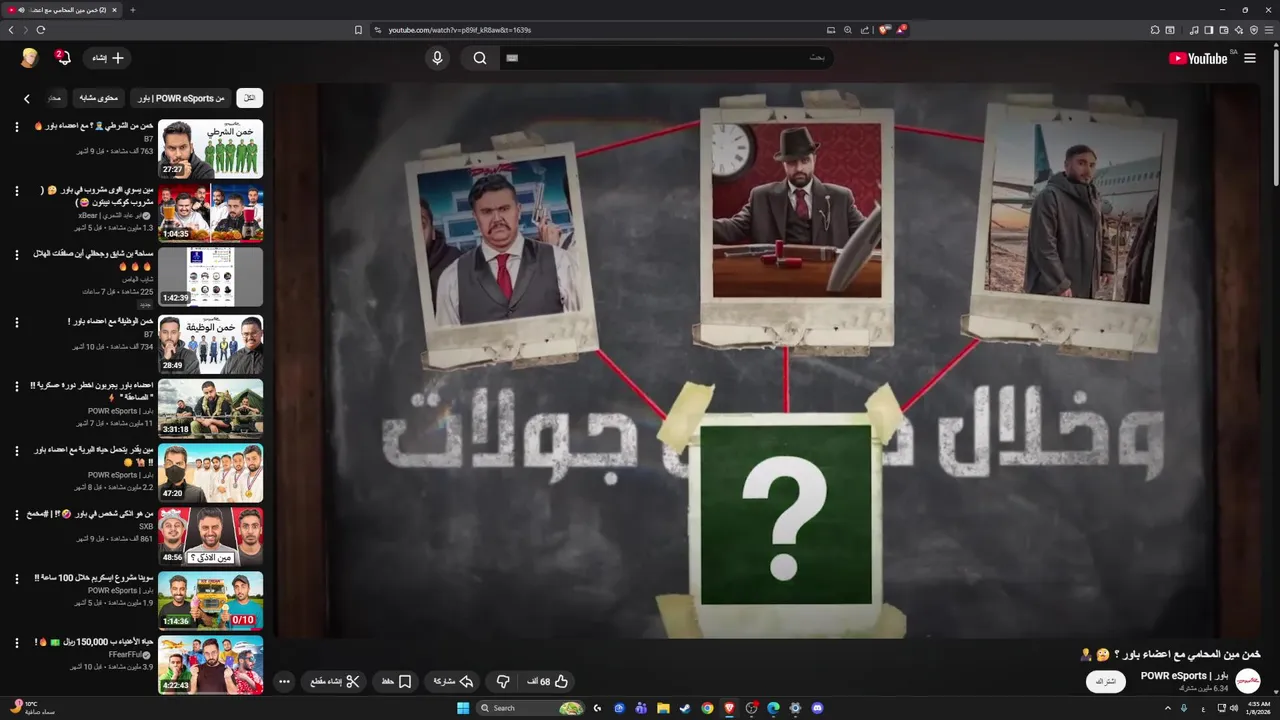
Task: Open the 4:22:43 video thumbnail
Action: tap(210, 665)
